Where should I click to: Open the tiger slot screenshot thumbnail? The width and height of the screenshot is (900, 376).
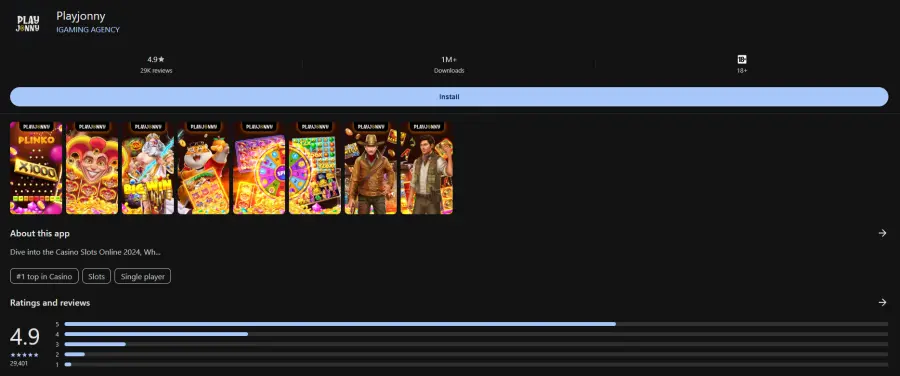(203, 168)
